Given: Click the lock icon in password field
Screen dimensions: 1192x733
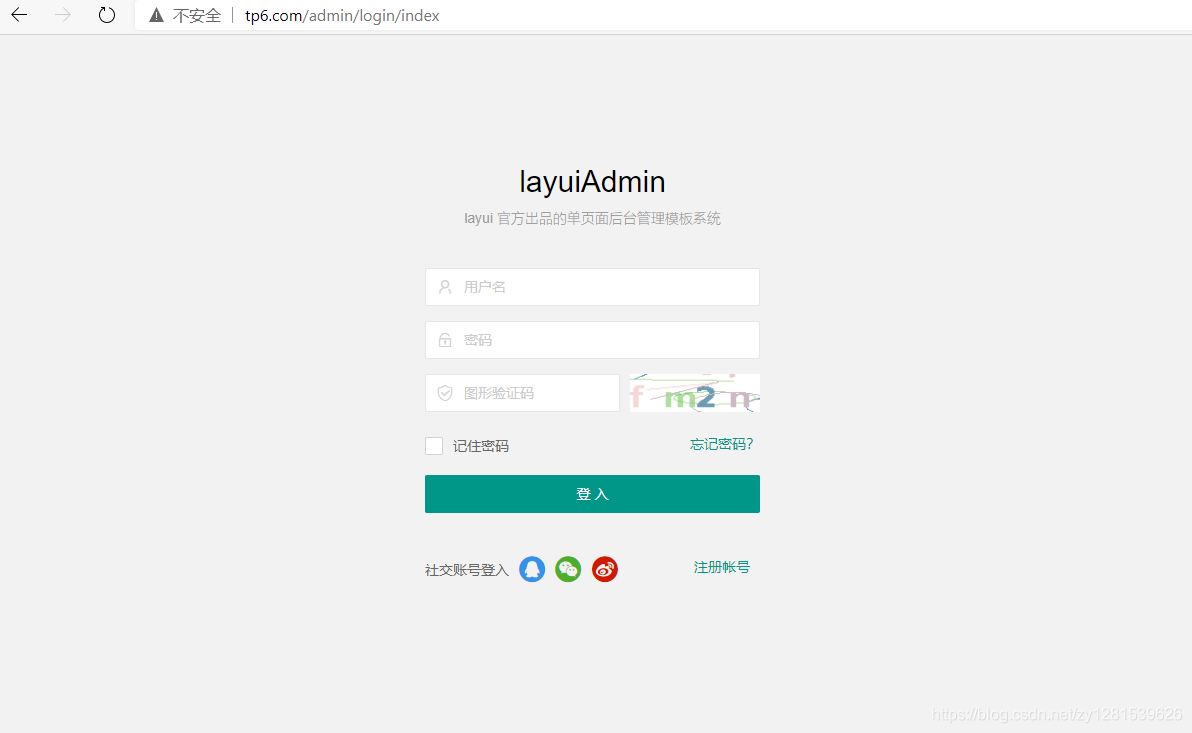Looking at the screenshot, I should 445,340.
